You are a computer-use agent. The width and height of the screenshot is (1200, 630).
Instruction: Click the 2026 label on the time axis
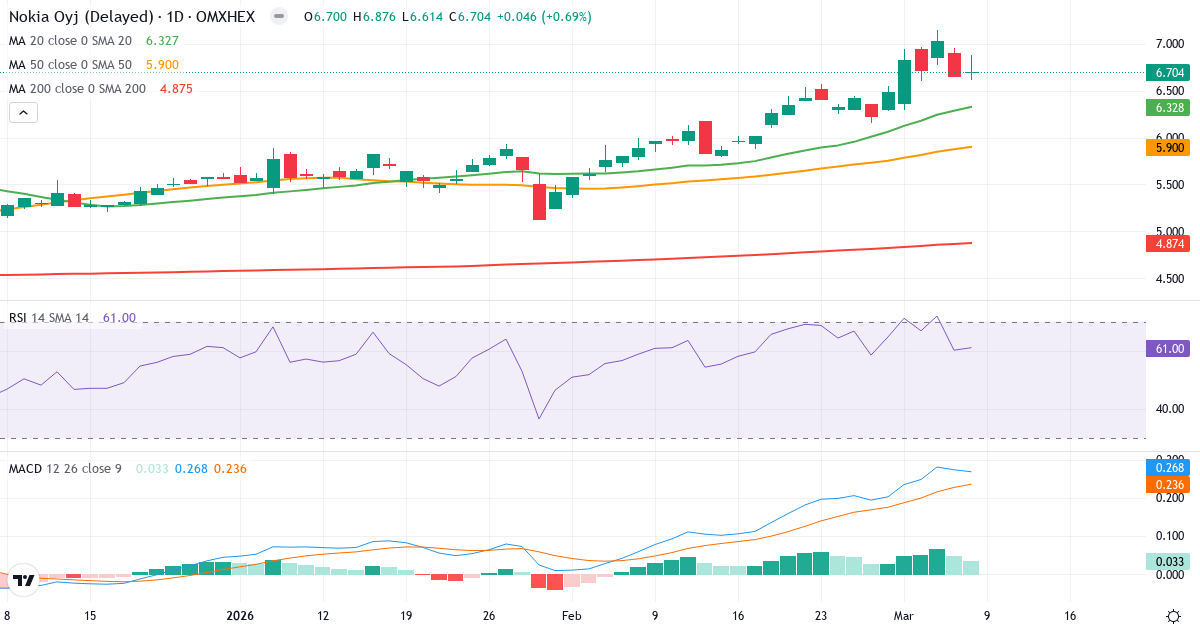239,616
